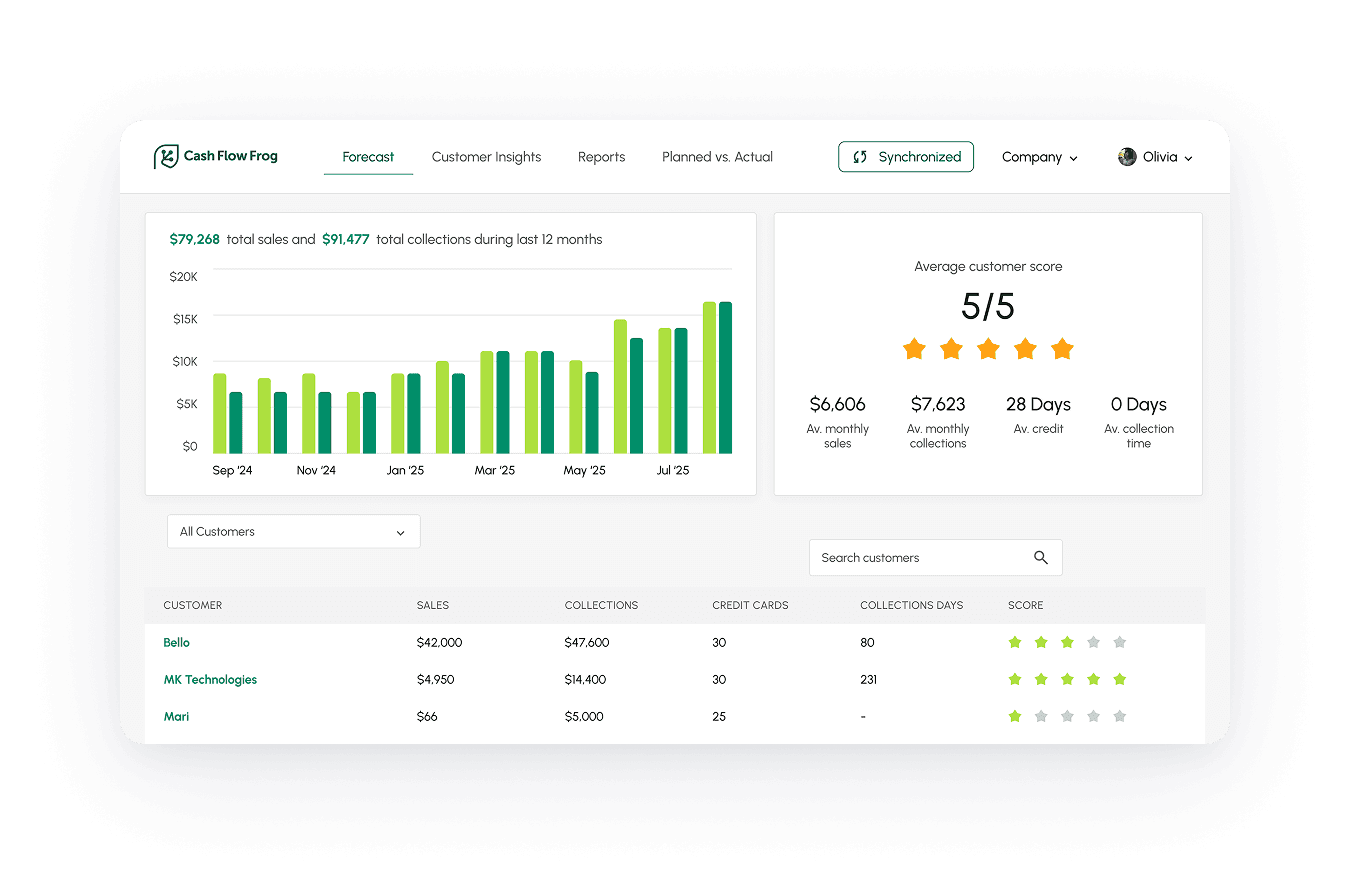
Task: Go to the Reports tab
Action: point(601,157)
